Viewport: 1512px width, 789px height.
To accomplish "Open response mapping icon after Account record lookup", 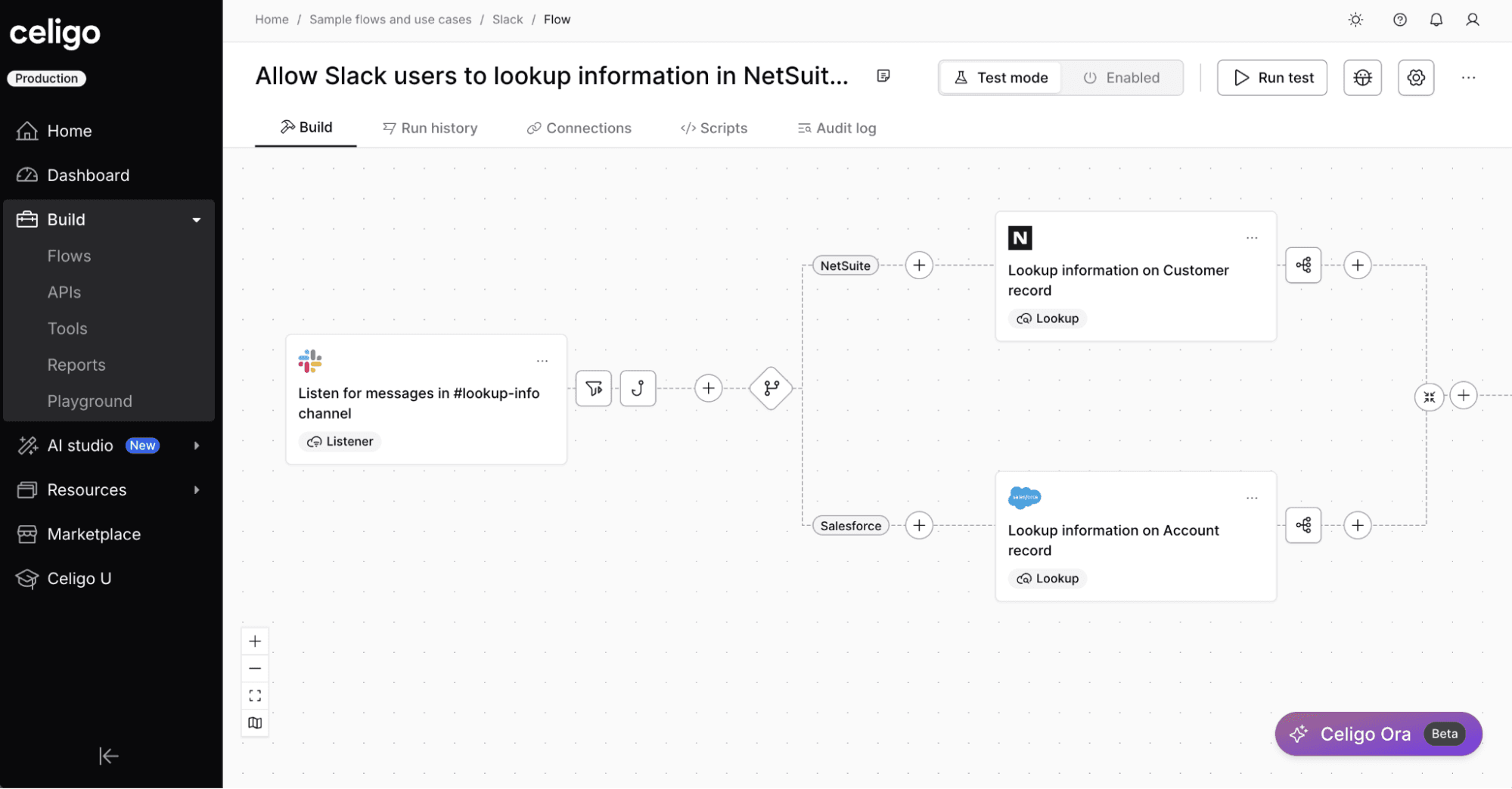I will pyautogui.click(x=1303, y=526).
